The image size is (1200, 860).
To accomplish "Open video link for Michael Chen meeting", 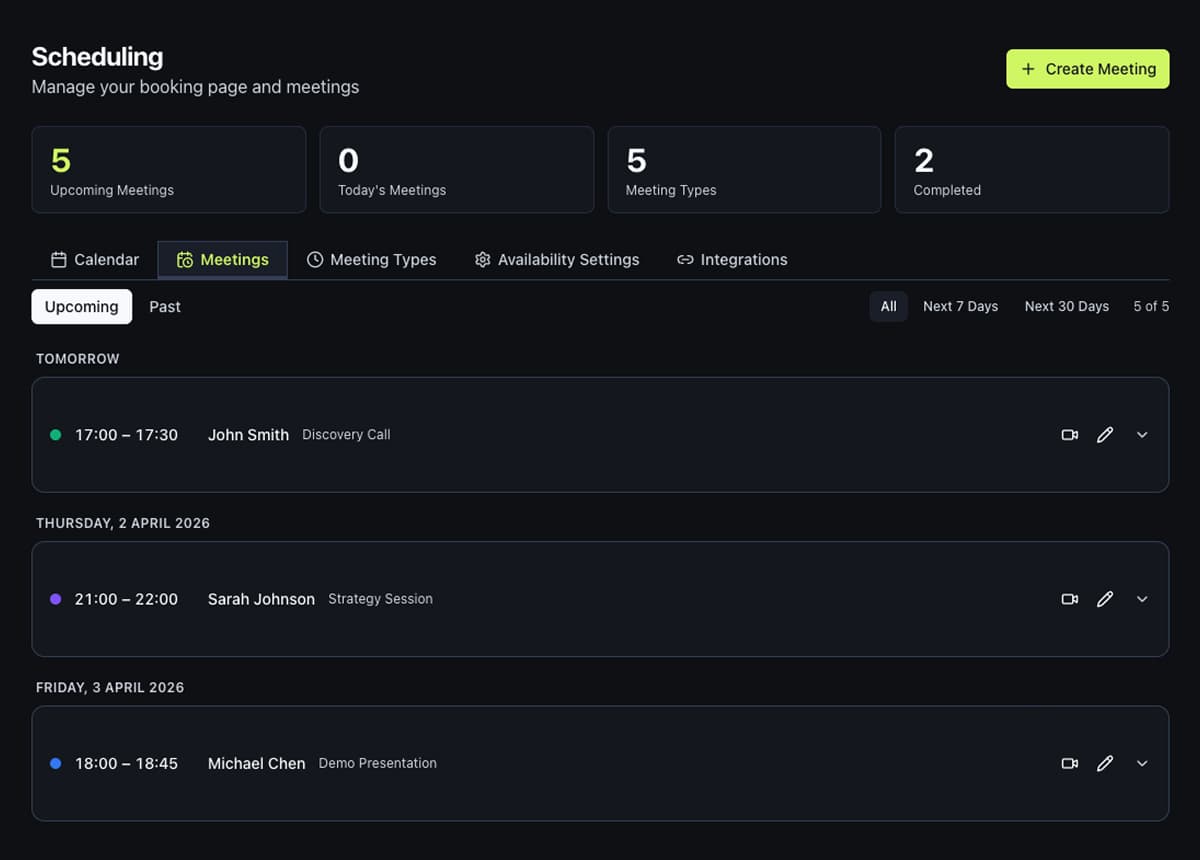I will [1069, 763].
